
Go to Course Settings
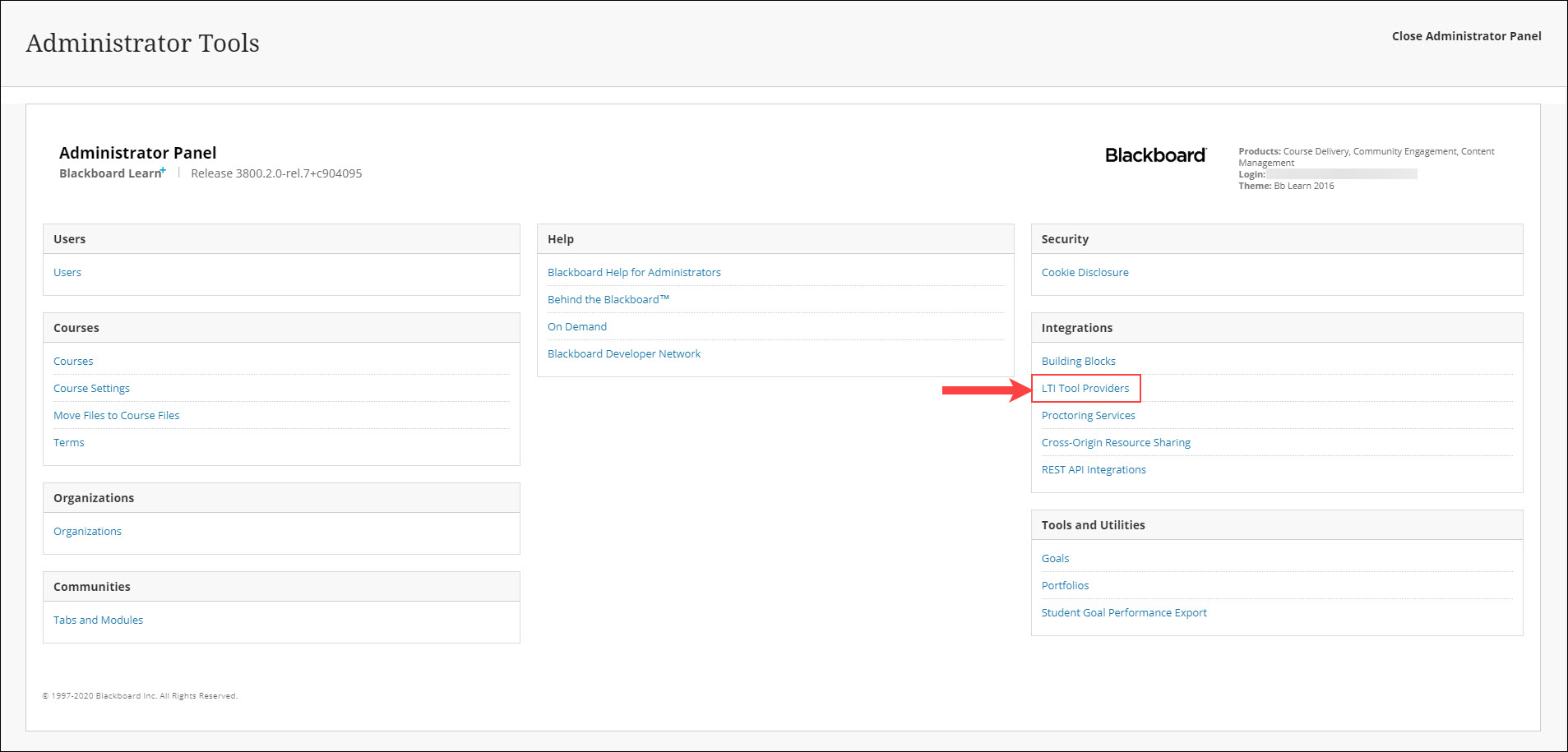pyautogui.click(x=91, y=389)
